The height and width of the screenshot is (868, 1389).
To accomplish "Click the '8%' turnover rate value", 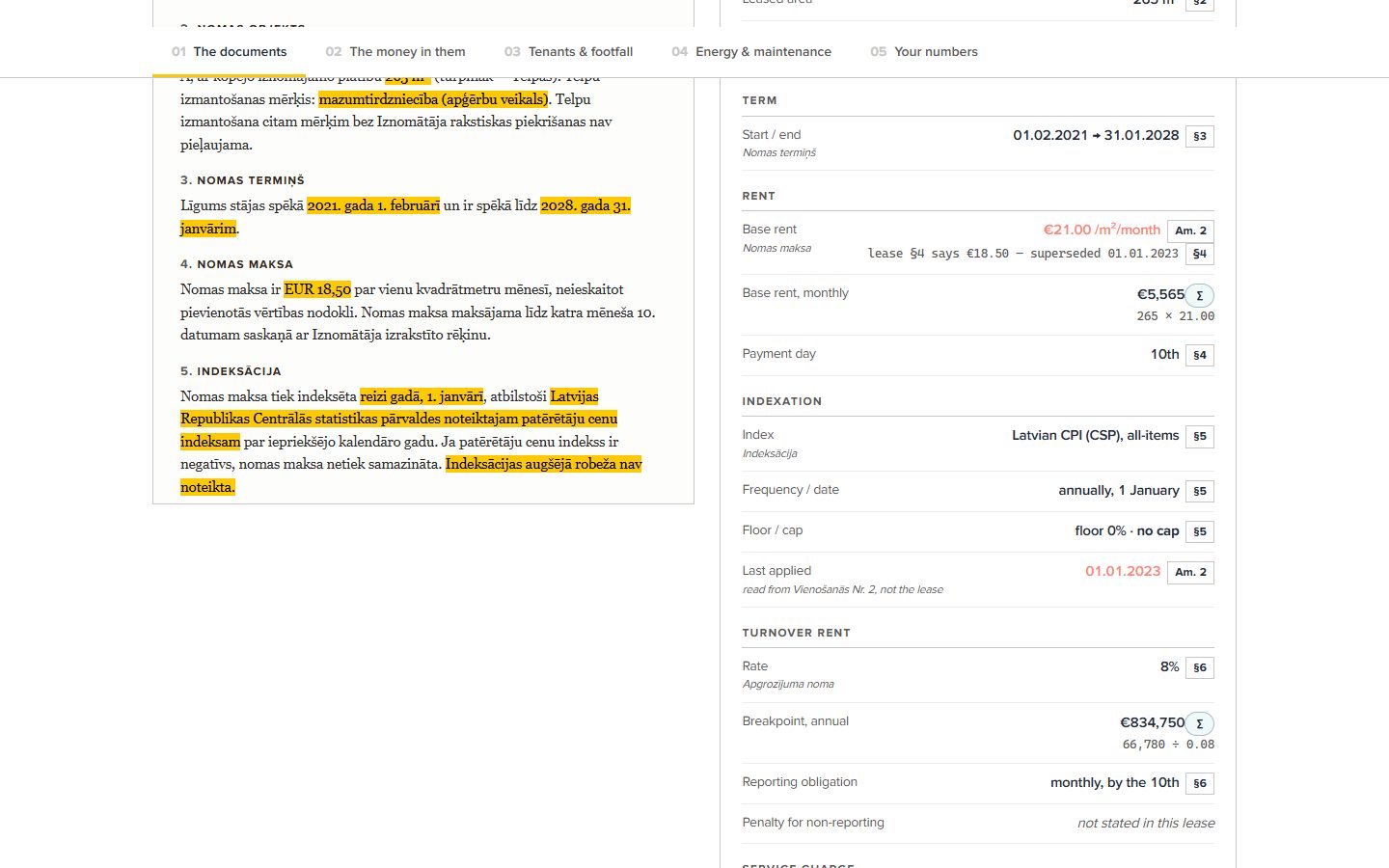I will (1169, 666).
